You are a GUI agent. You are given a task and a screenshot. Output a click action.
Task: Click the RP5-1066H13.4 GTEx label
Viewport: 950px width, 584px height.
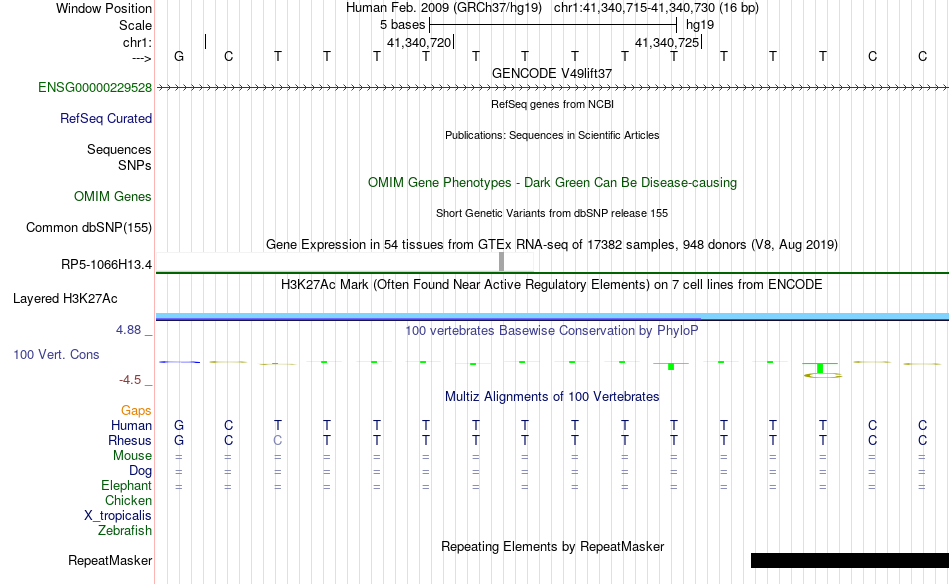pos(107,265)
